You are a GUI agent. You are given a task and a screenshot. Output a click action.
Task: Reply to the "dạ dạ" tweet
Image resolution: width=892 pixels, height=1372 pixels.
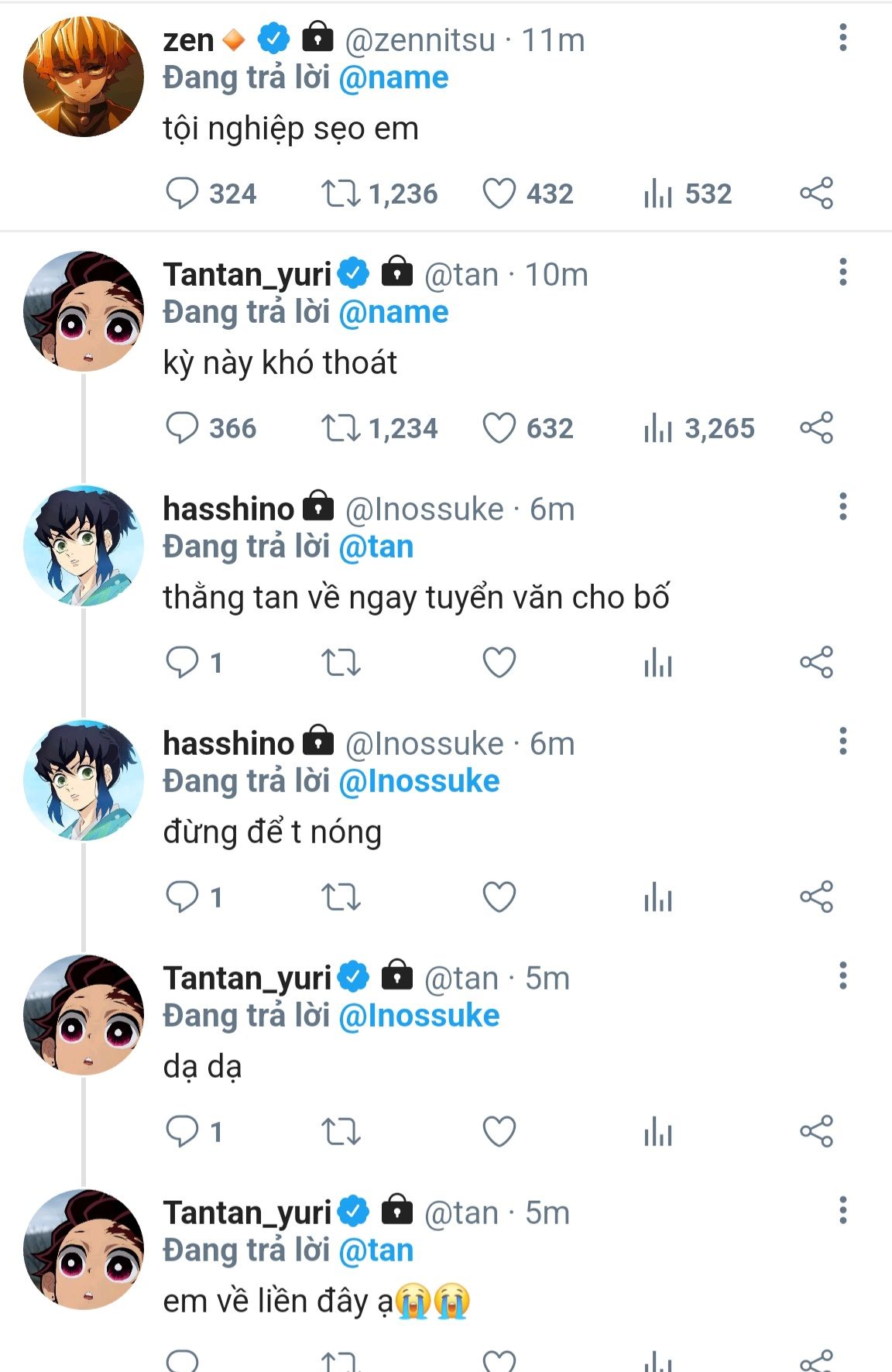(x=183, y=1132)
